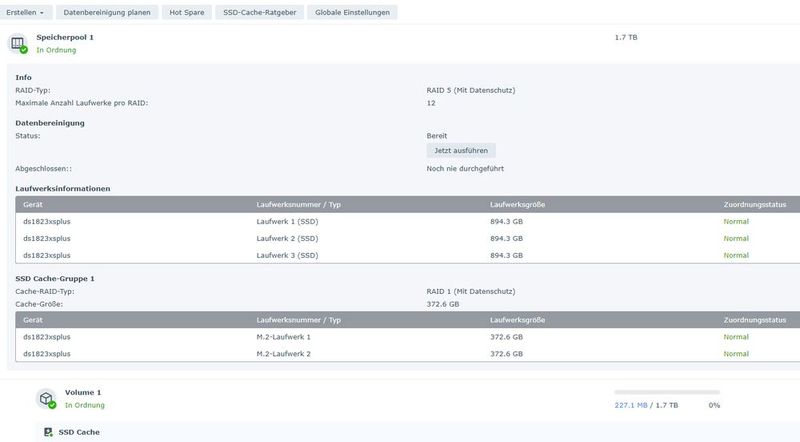The image size is (800, 442).
Task: Click the Cache-Größe 372.6 GB value
Action: click(x=443, y=304)
